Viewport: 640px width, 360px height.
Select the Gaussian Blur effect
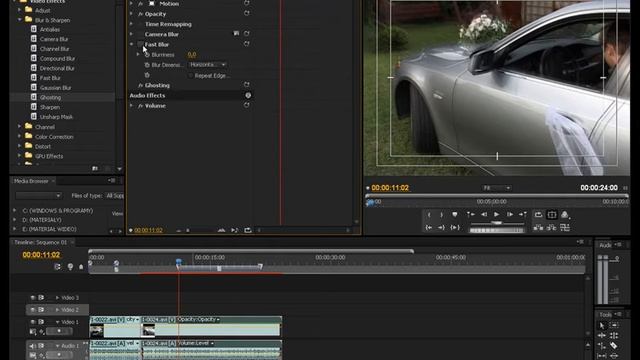tap(56, 87)
